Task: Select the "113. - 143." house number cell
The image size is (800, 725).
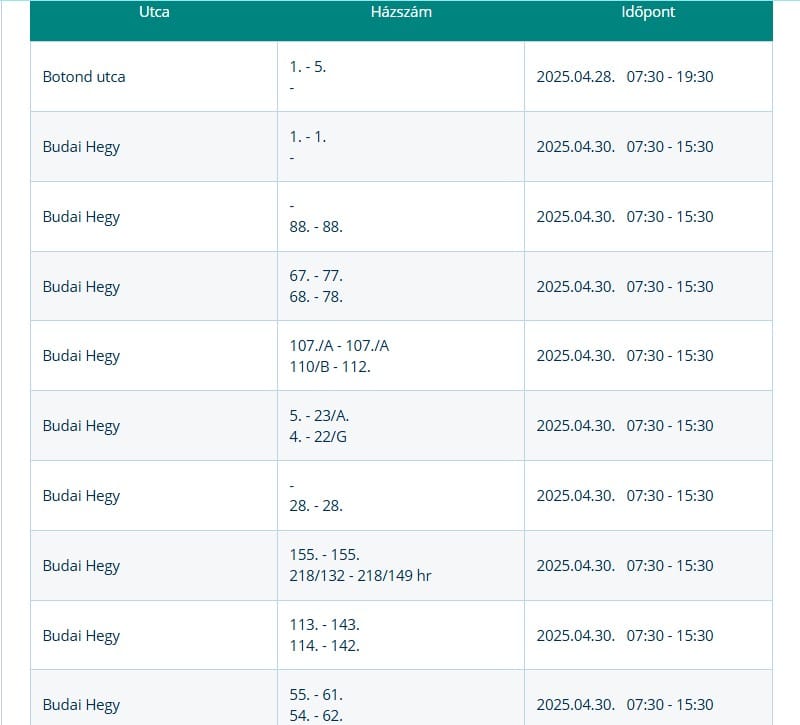Action: 324,626
